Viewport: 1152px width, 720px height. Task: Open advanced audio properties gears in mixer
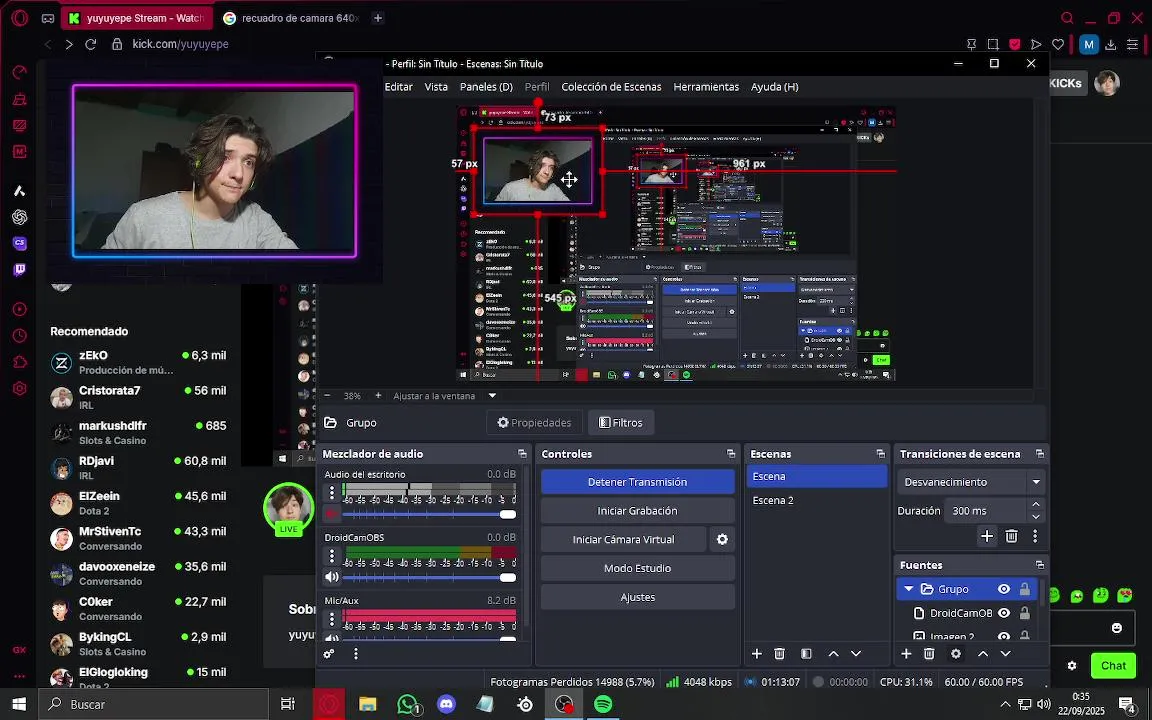coord(329,653)
